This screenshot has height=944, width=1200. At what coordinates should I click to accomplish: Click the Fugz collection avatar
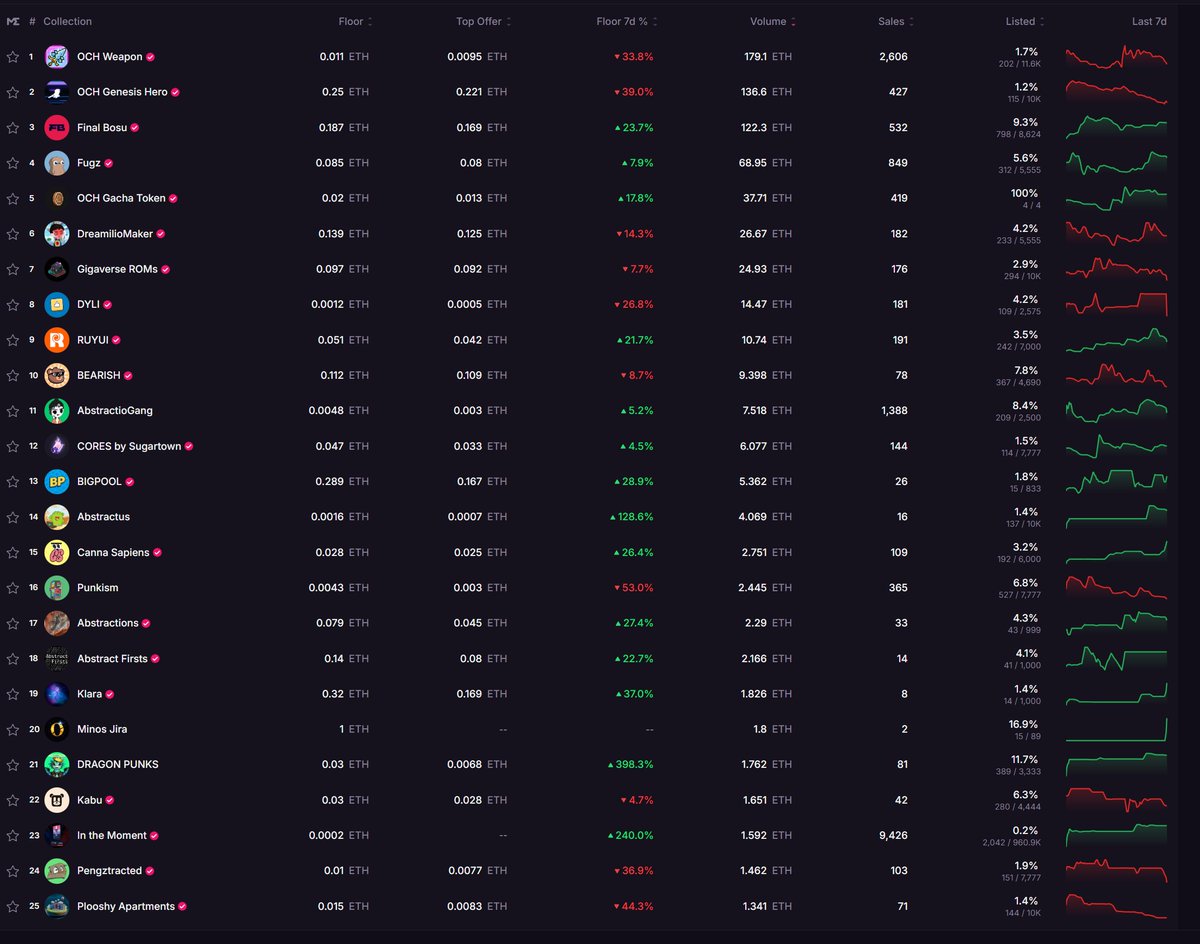pyautogui.click(x=57, y=163)
